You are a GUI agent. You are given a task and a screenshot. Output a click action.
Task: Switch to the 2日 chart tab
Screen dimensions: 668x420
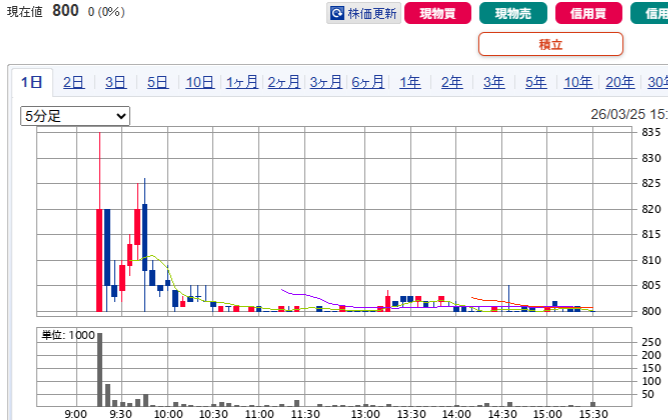(73, 83)
